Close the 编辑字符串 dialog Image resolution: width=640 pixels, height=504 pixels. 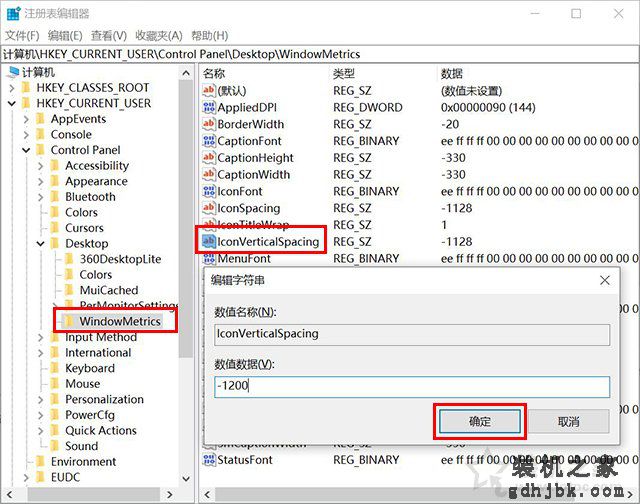pyautogui.click(x=605, y=280)
